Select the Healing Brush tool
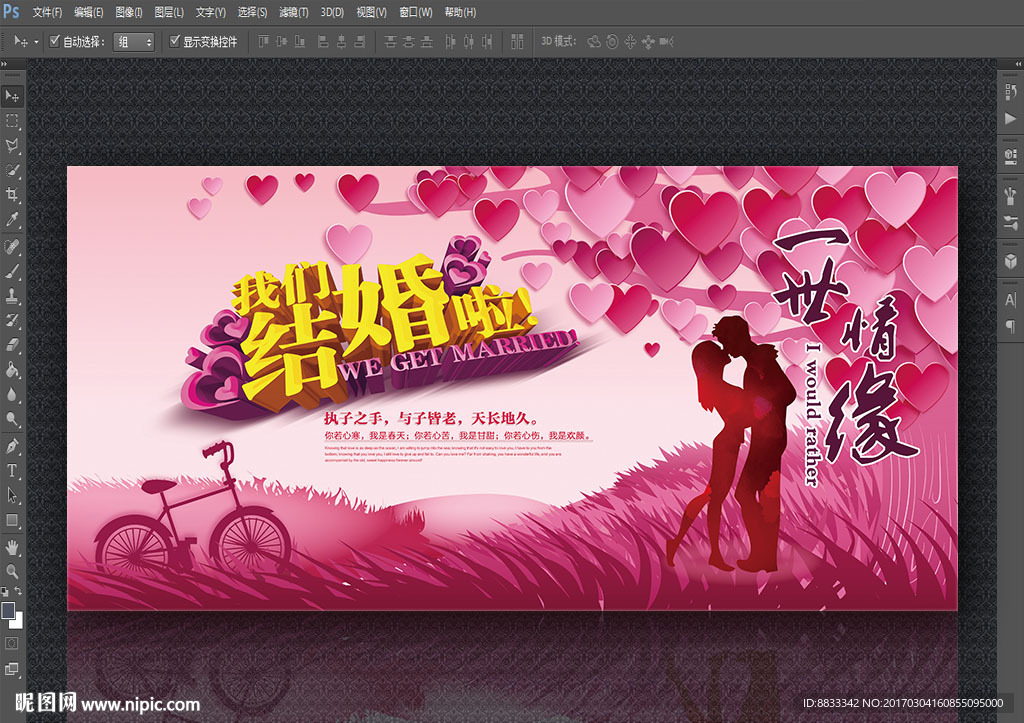 click(12, 246)
